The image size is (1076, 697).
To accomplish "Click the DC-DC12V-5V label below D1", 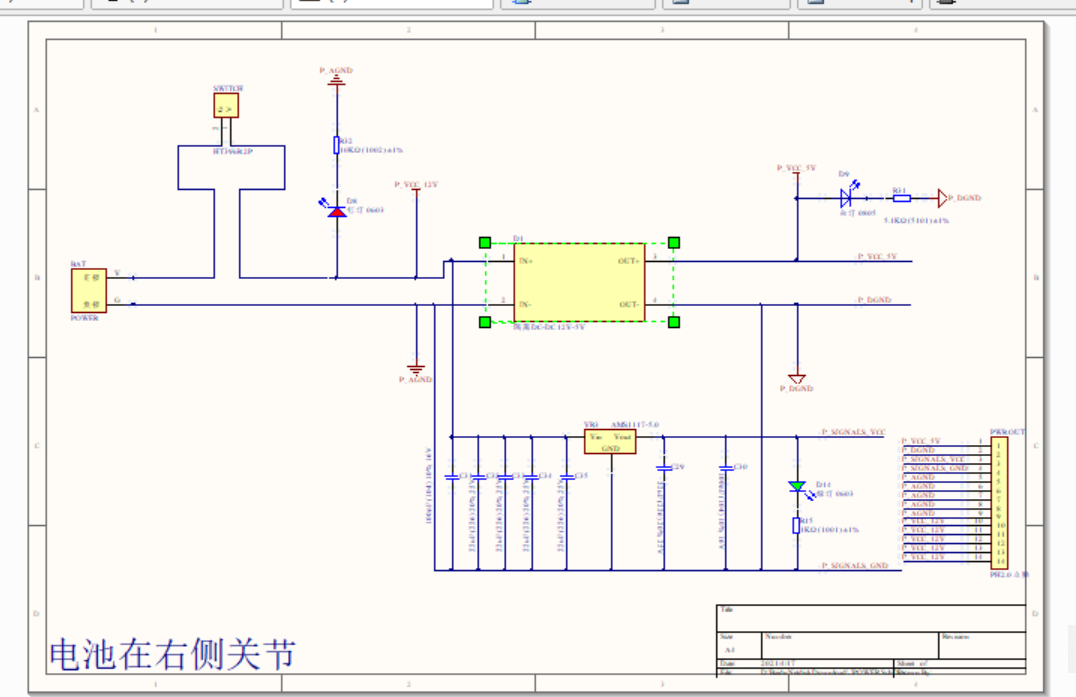I will point(550,328).
